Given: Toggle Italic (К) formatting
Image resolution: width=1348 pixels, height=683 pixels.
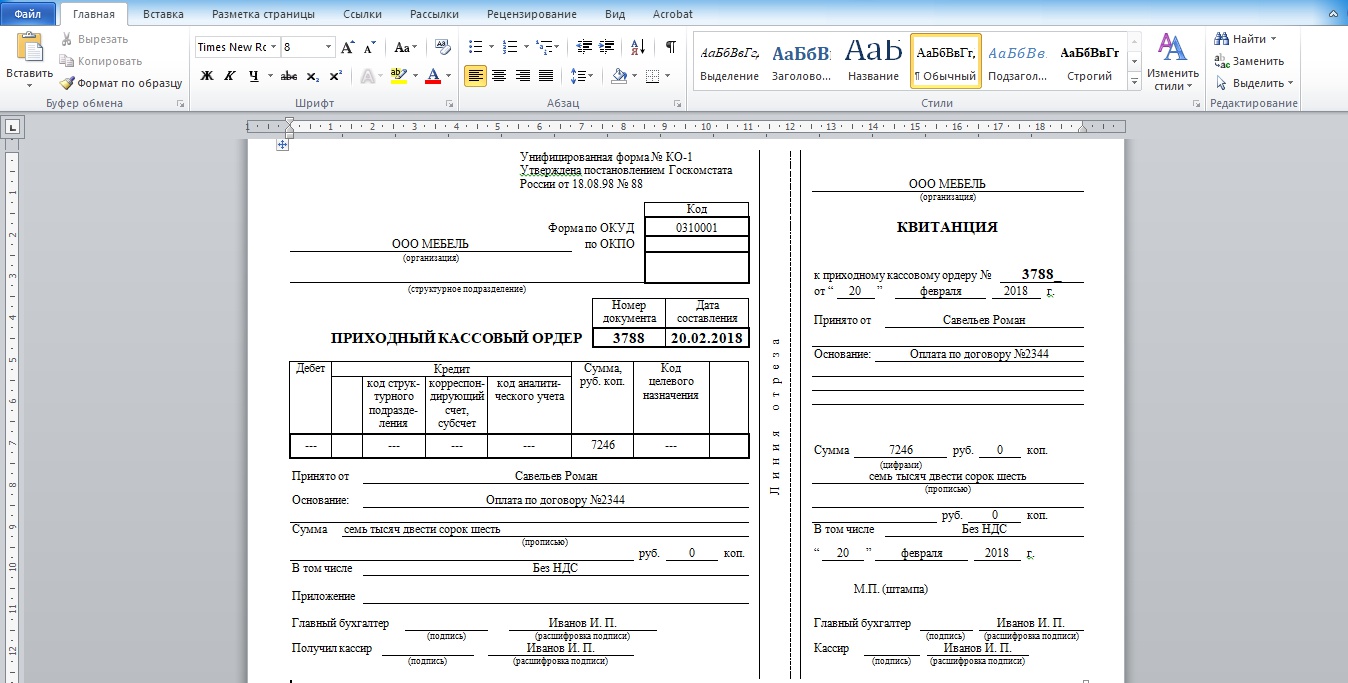Looking at the screenshot, I should click(229, 76).
